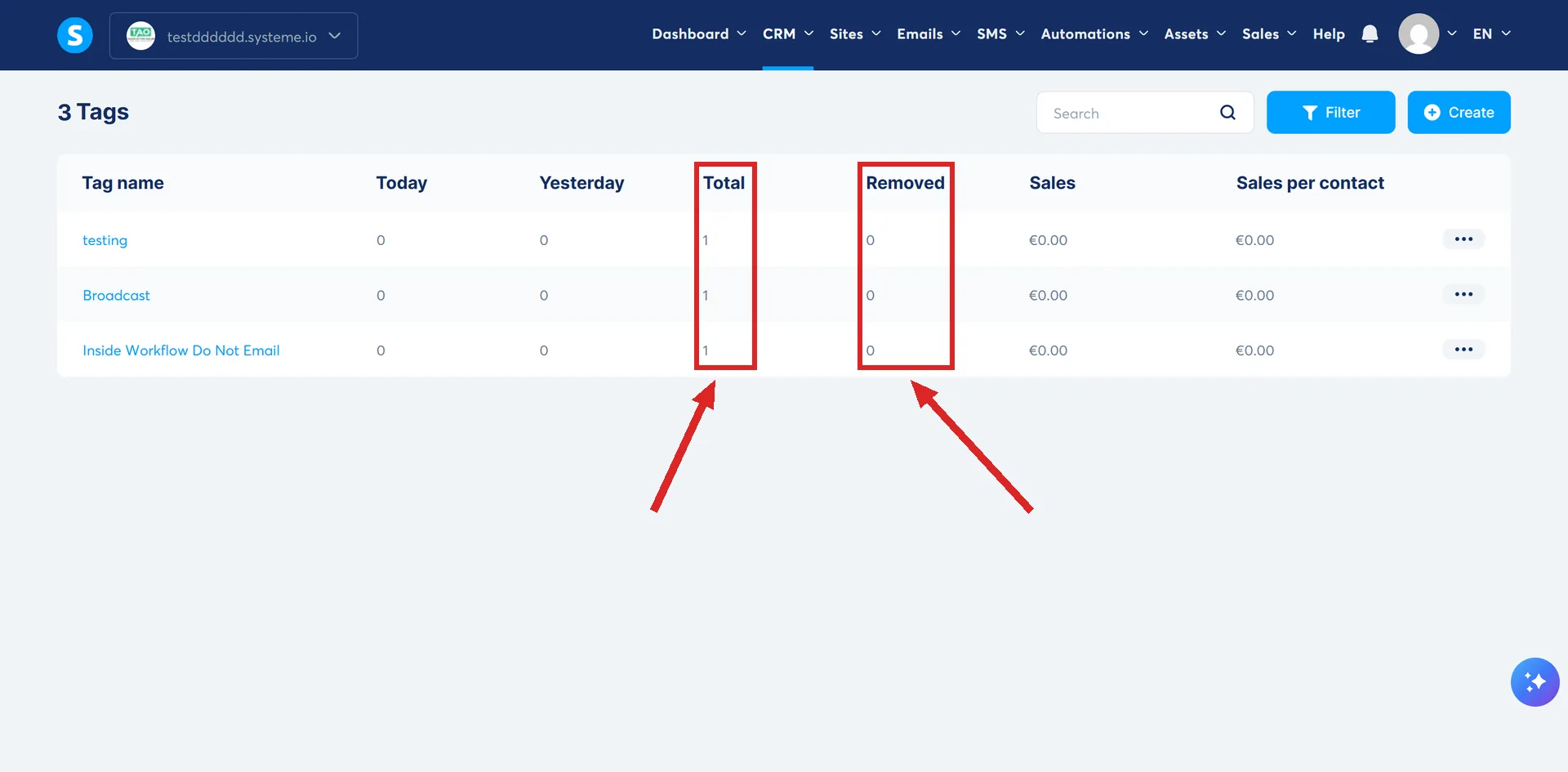
Task: Open actions menu for Inside Workflow tag
Action: [x=1463, y=350]
